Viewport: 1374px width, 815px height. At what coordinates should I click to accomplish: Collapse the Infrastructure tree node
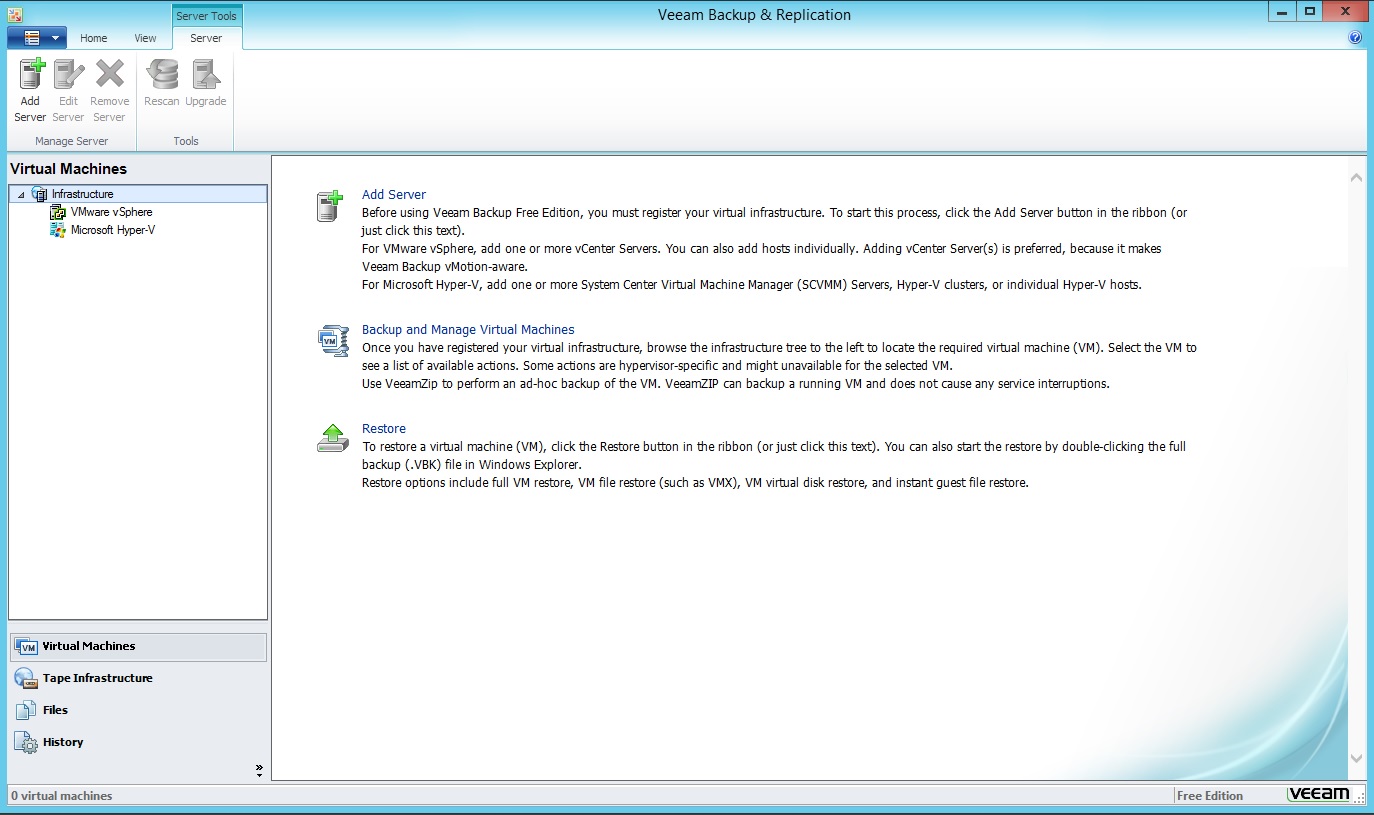21,195
